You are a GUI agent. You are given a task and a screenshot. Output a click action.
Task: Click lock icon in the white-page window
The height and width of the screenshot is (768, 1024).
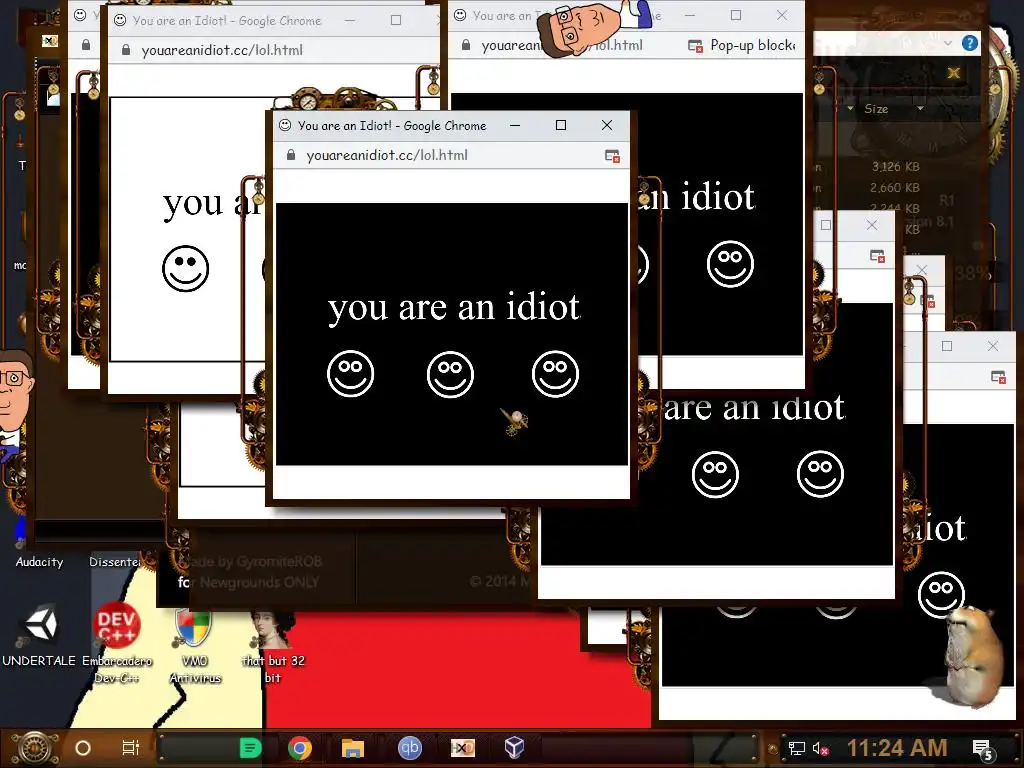point(126,50)
